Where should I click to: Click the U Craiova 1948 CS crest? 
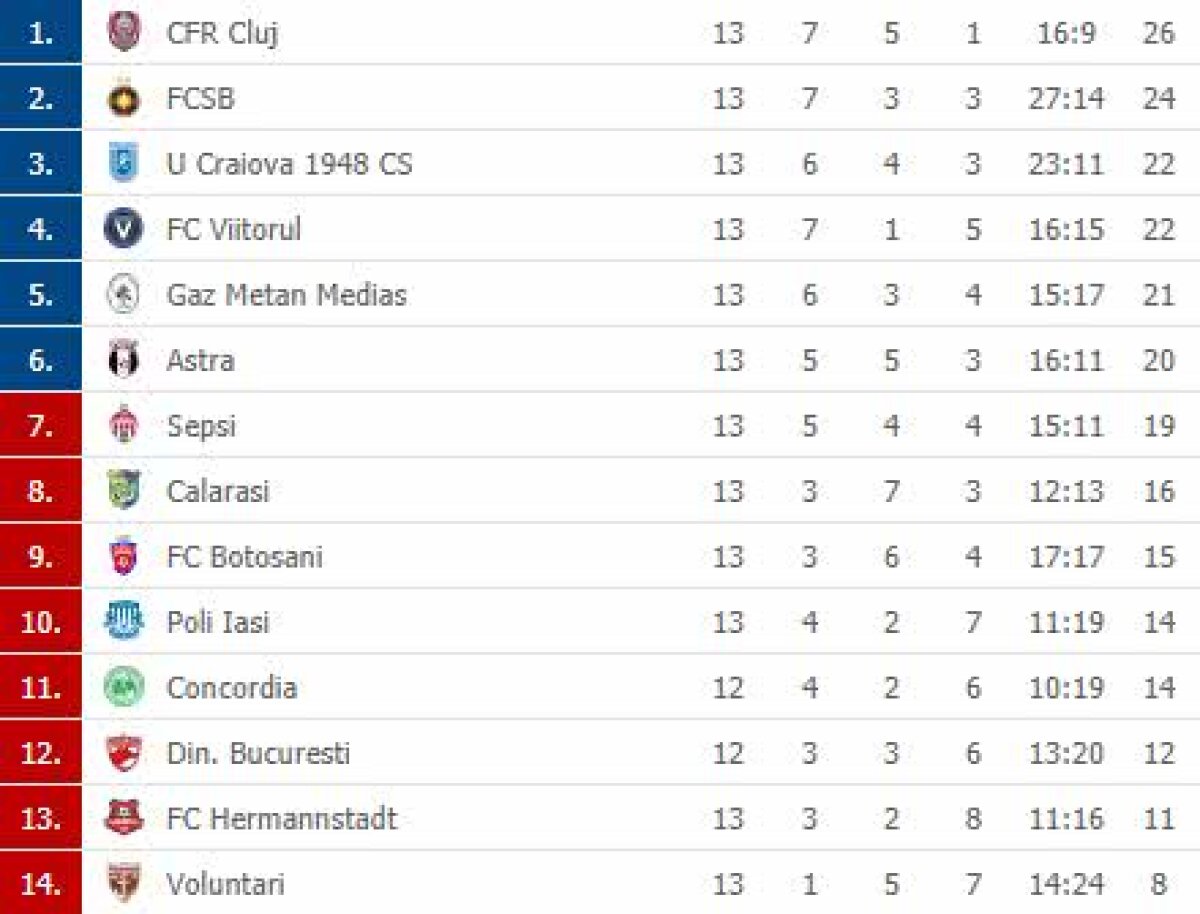pos(123,164)
